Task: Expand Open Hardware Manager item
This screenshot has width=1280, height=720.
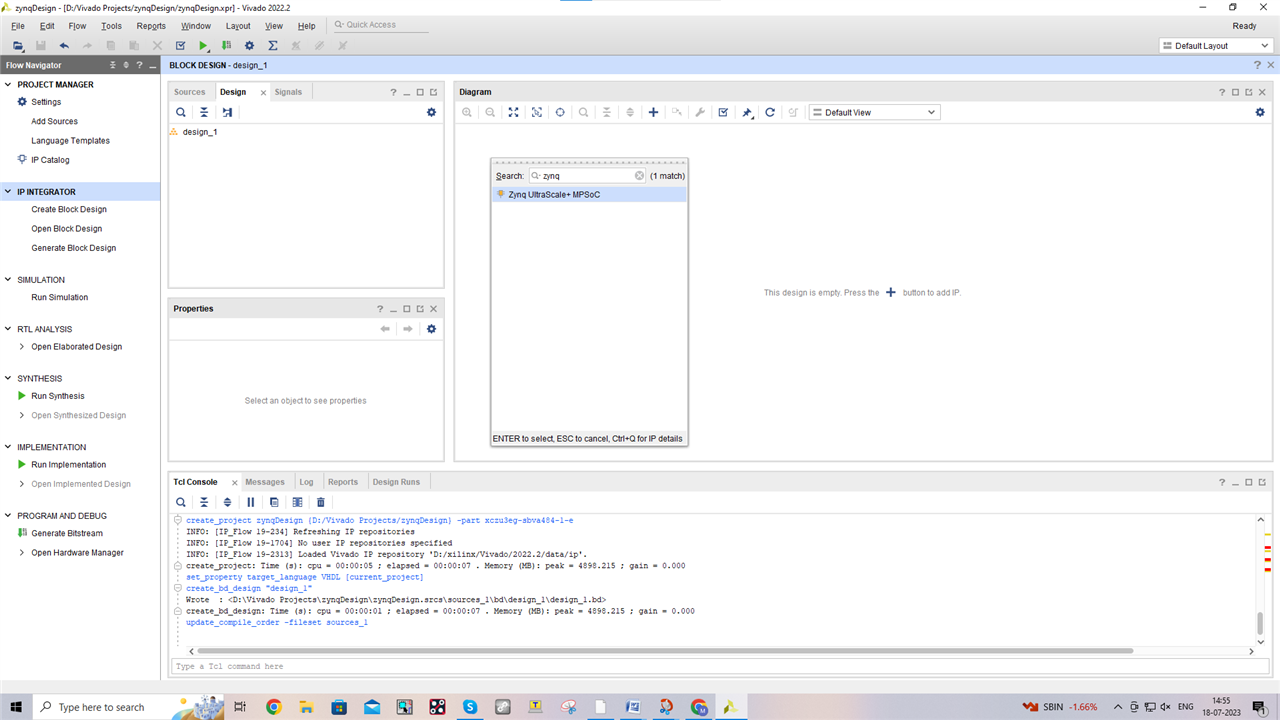Action: click(22, 553)
